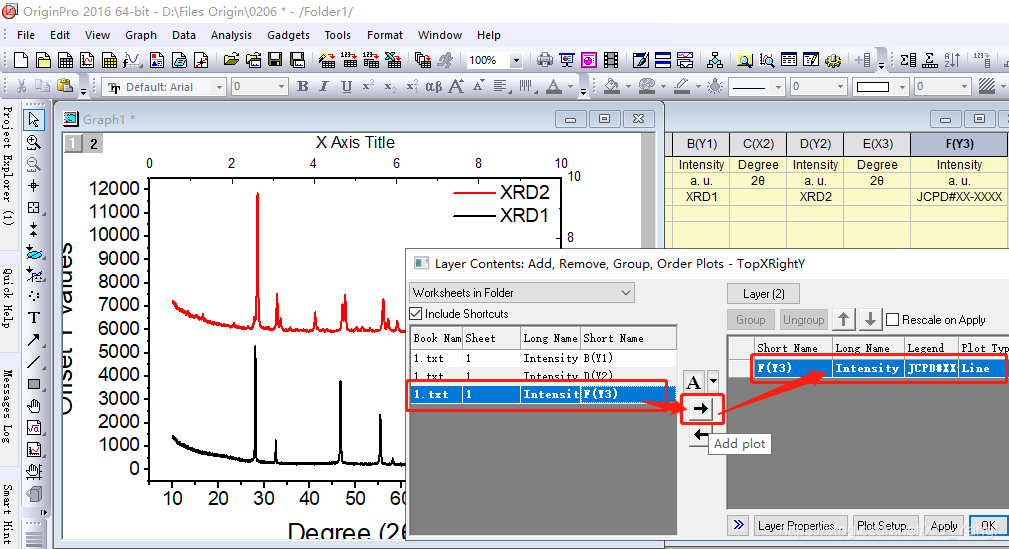Apply superscript formatting
The height and width of the screenshot is (549, 1009).
click(368, 86)
